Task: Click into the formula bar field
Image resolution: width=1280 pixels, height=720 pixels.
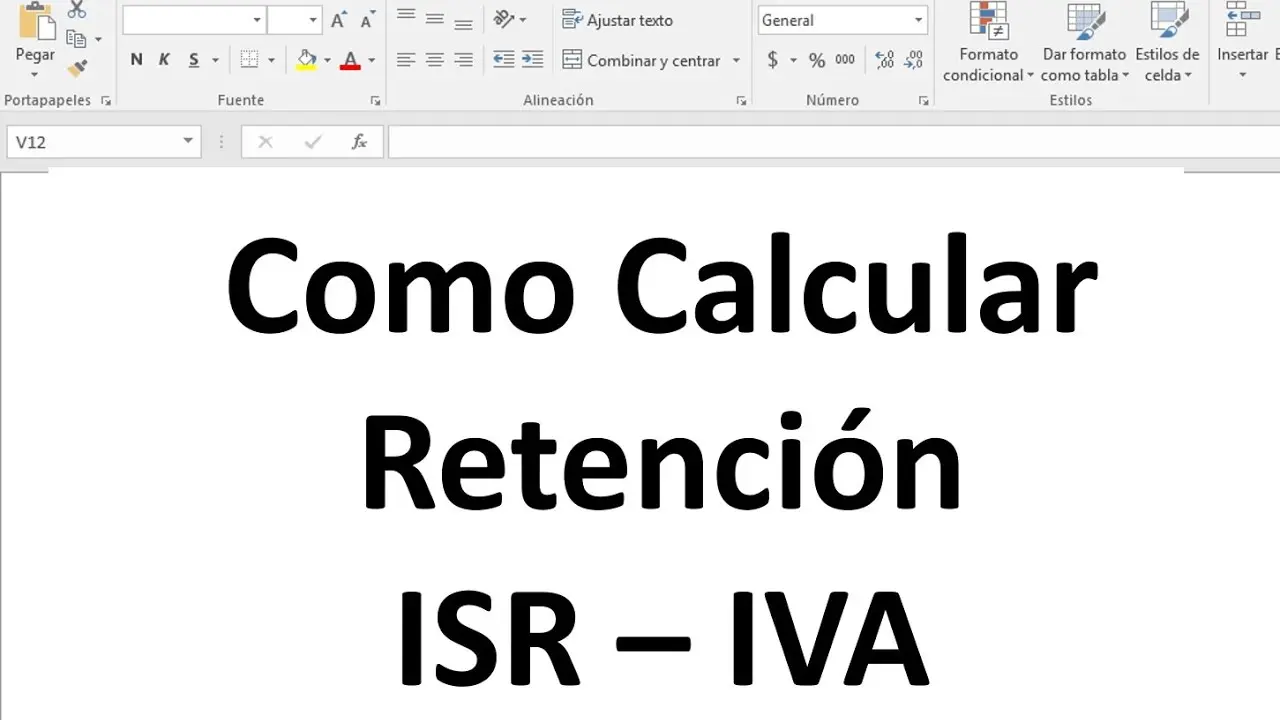Action: (x=834, y=142)
